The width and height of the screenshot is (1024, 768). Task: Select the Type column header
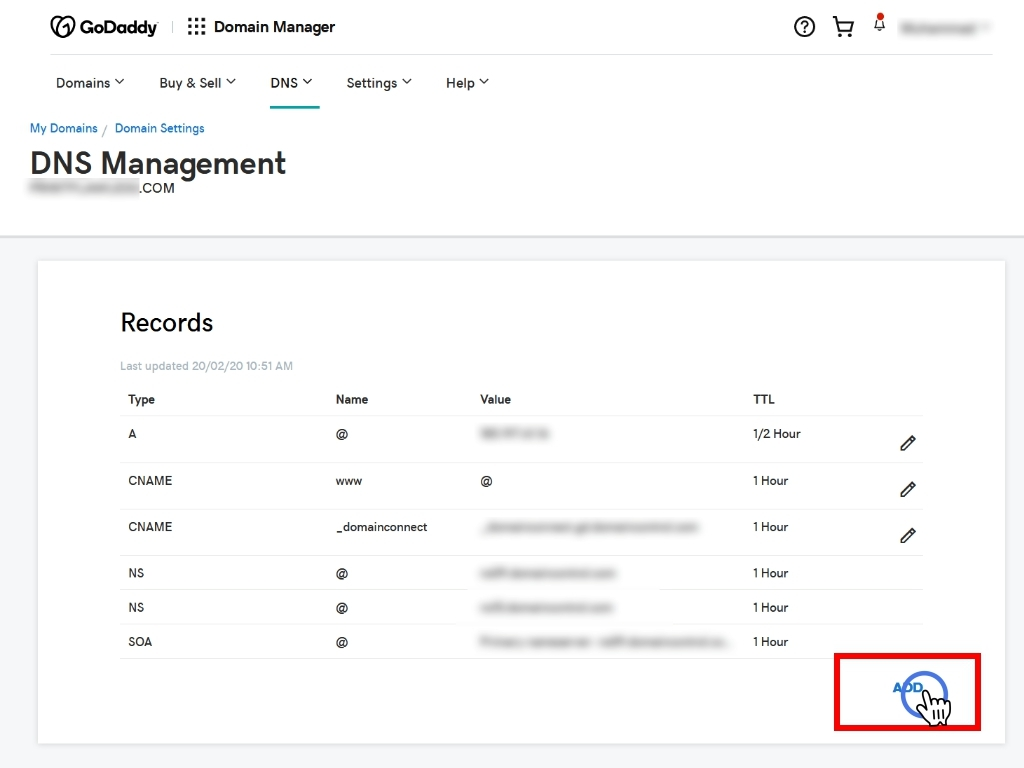pos(141,400)
